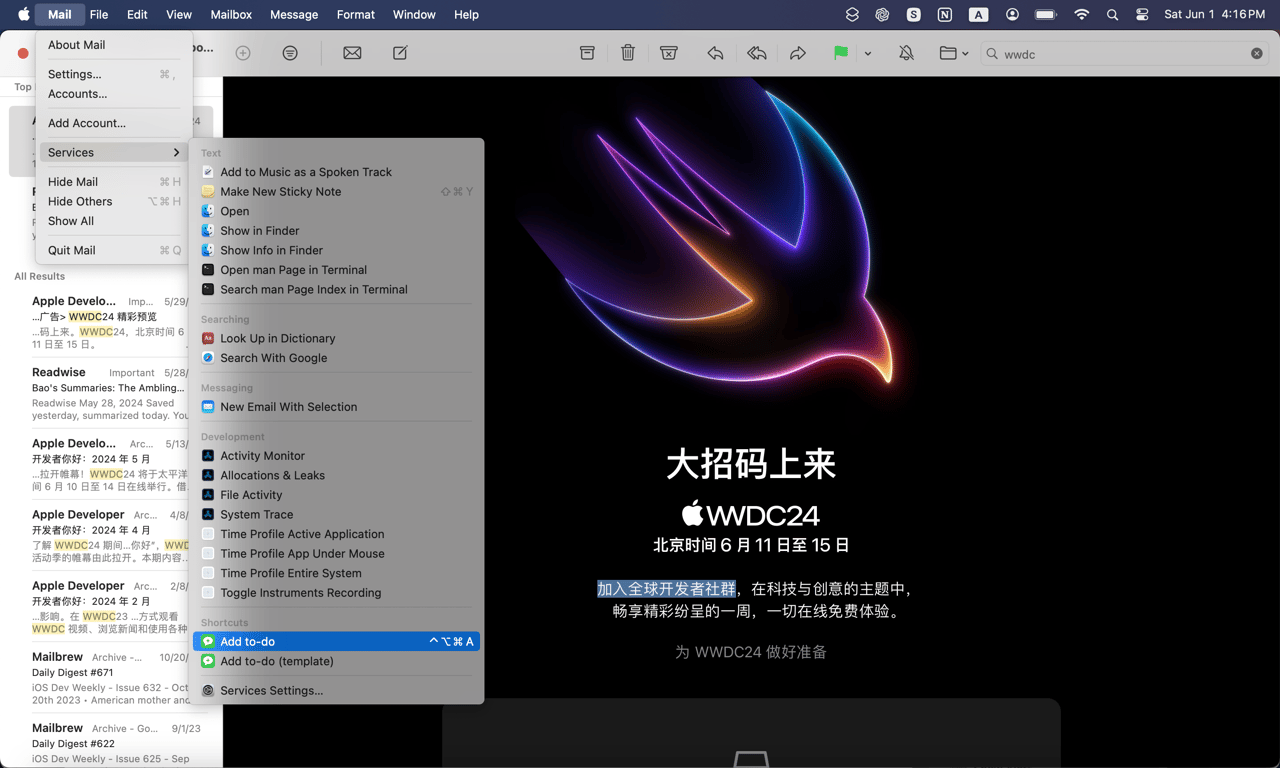Mute notifications for this conversation
This screenshot has height=768, width=1280.
tap(905, 53)
